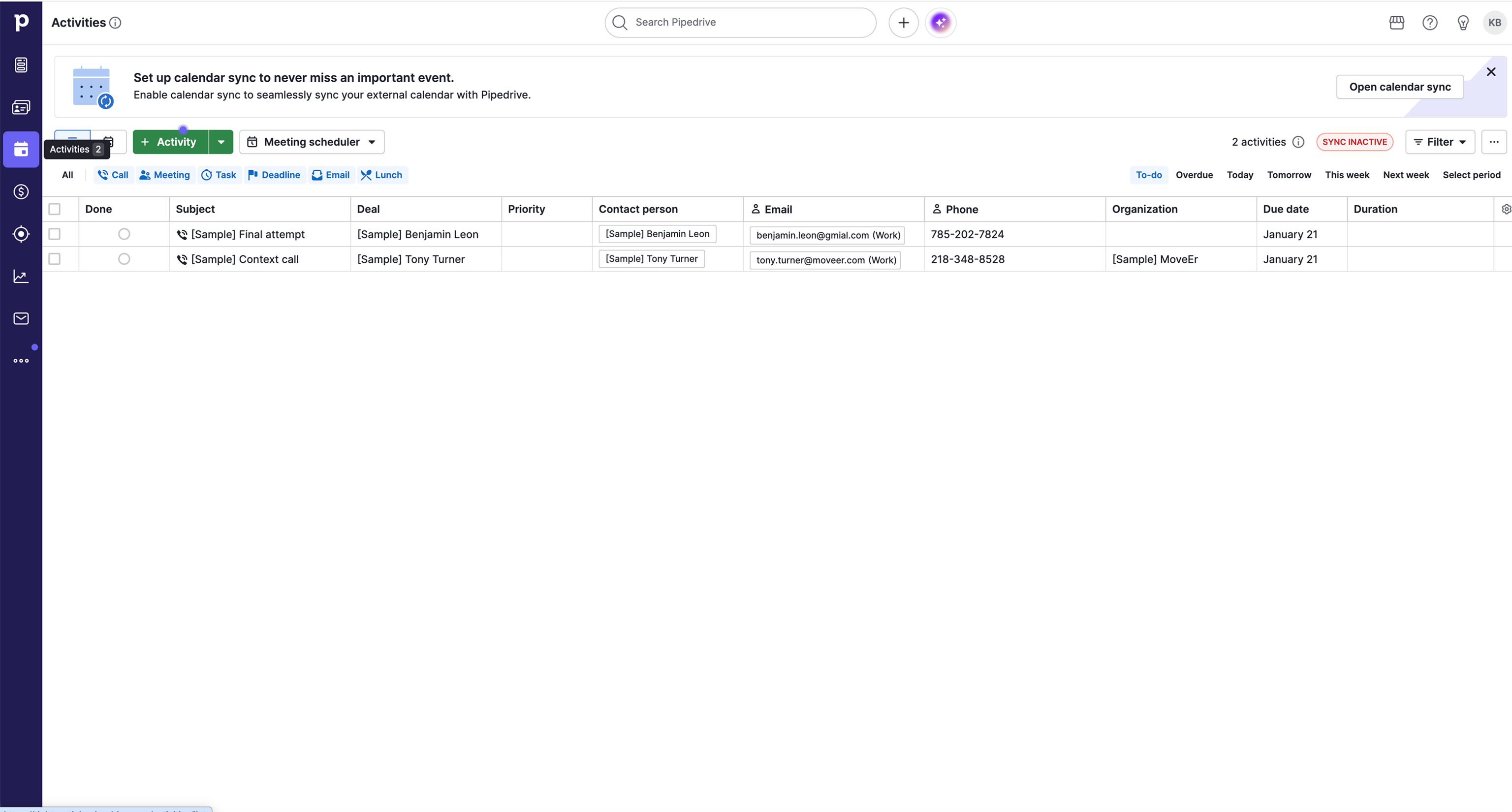This screenshot has width=1512, height=812.
Task: Open the KB user avatar menu
Action: tap(1494, 22)
